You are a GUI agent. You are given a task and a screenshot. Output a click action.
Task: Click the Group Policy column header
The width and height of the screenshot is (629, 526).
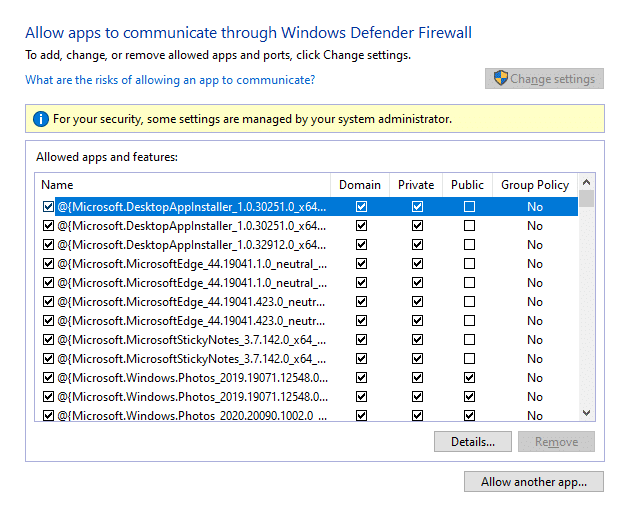[x=535, y=185]
